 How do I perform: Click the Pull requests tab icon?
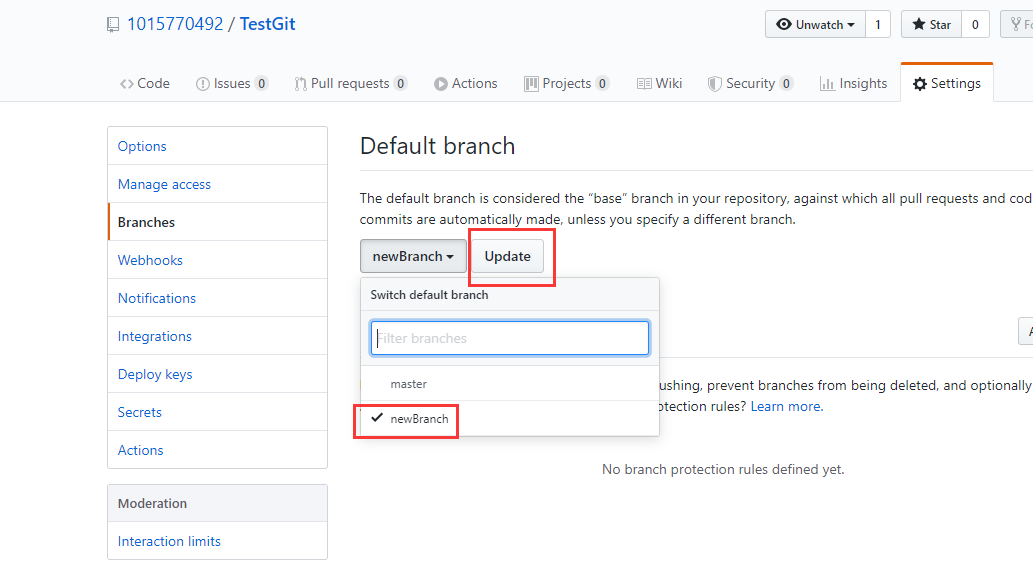coord(300,84)
